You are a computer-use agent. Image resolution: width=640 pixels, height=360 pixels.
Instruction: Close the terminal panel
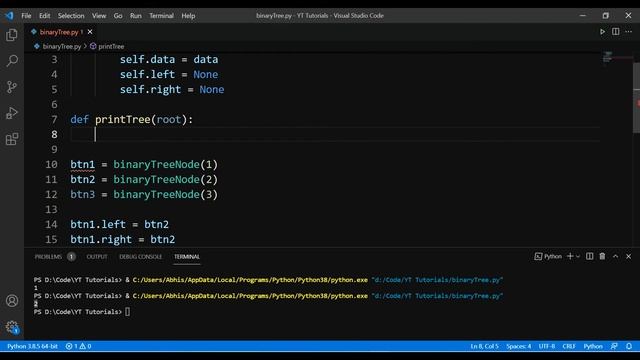pyautogui.click(x=629, y=256)
